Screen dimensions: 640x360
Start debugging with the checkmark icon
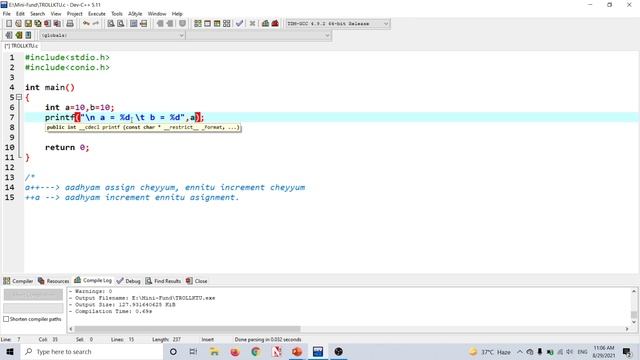240,24
